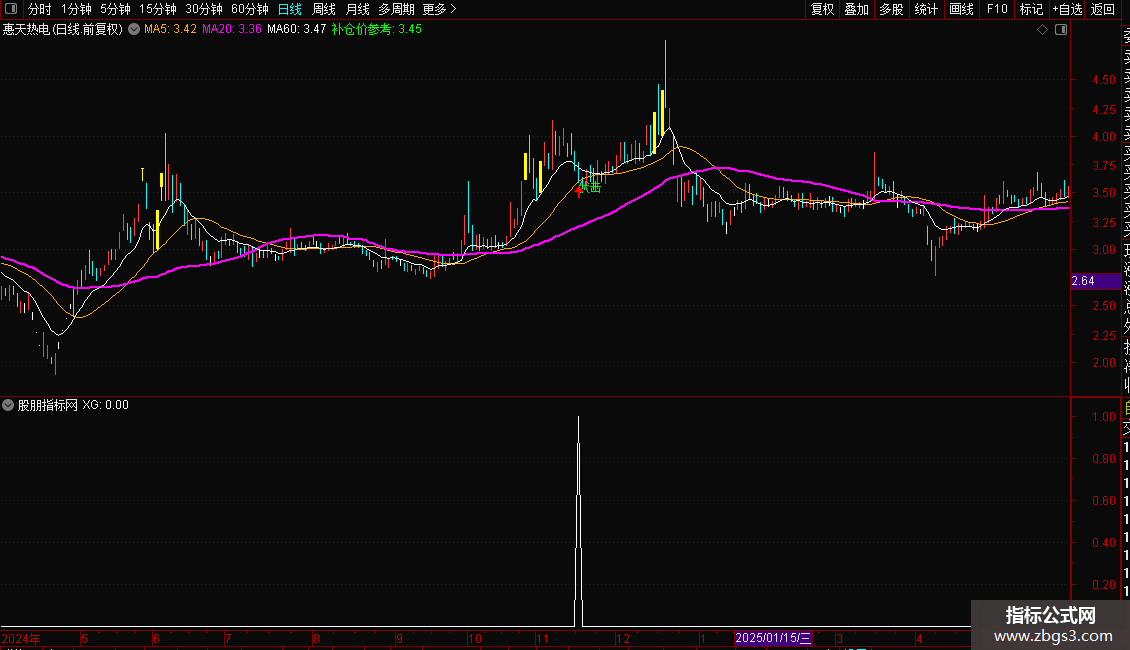
Task: Click the stock title 惠天热电(日线.前复权)
Action: [x=63, y=29]
